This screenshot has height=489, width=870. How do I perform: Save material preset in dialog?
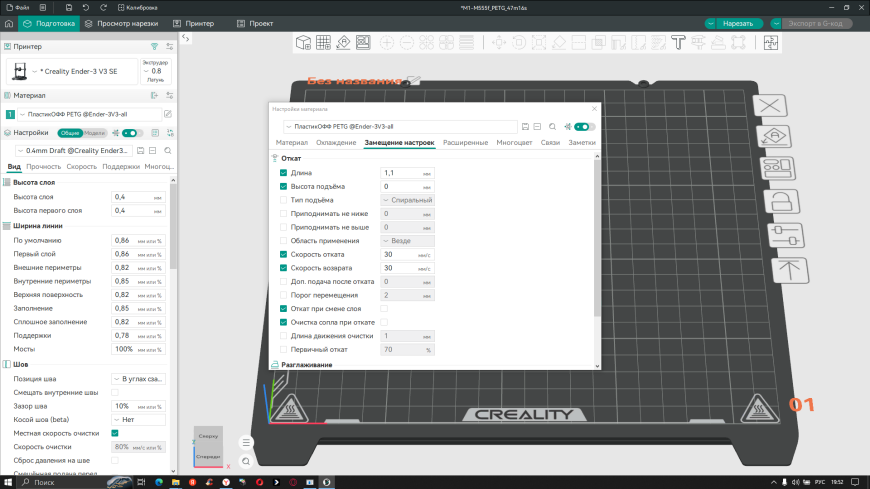(525, 127)
